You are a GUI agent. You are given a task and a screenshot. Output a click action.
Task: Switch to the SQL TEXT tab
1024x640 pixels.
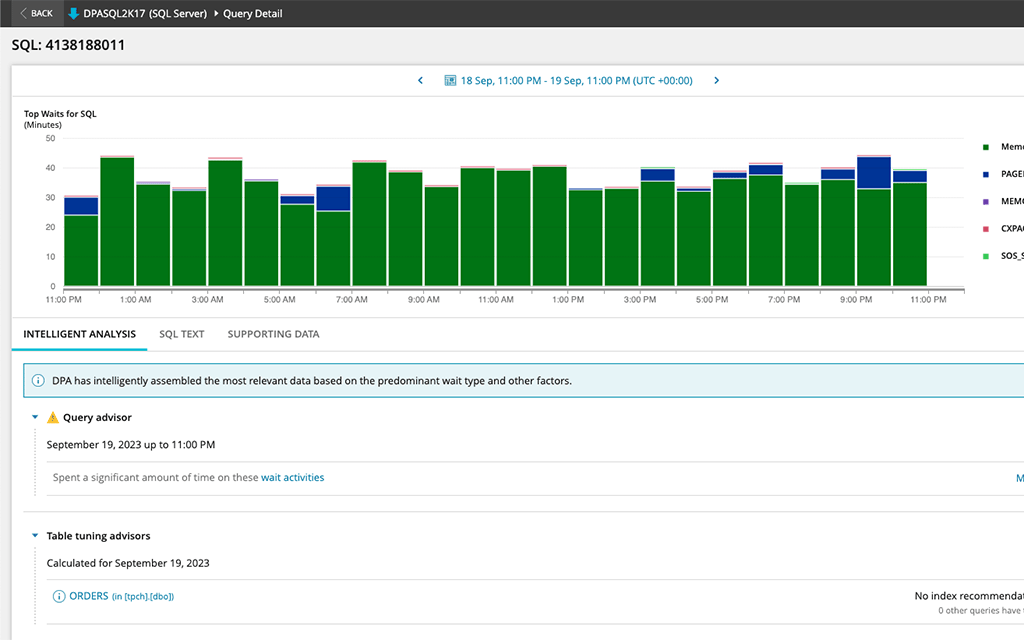tap(181, 334)
